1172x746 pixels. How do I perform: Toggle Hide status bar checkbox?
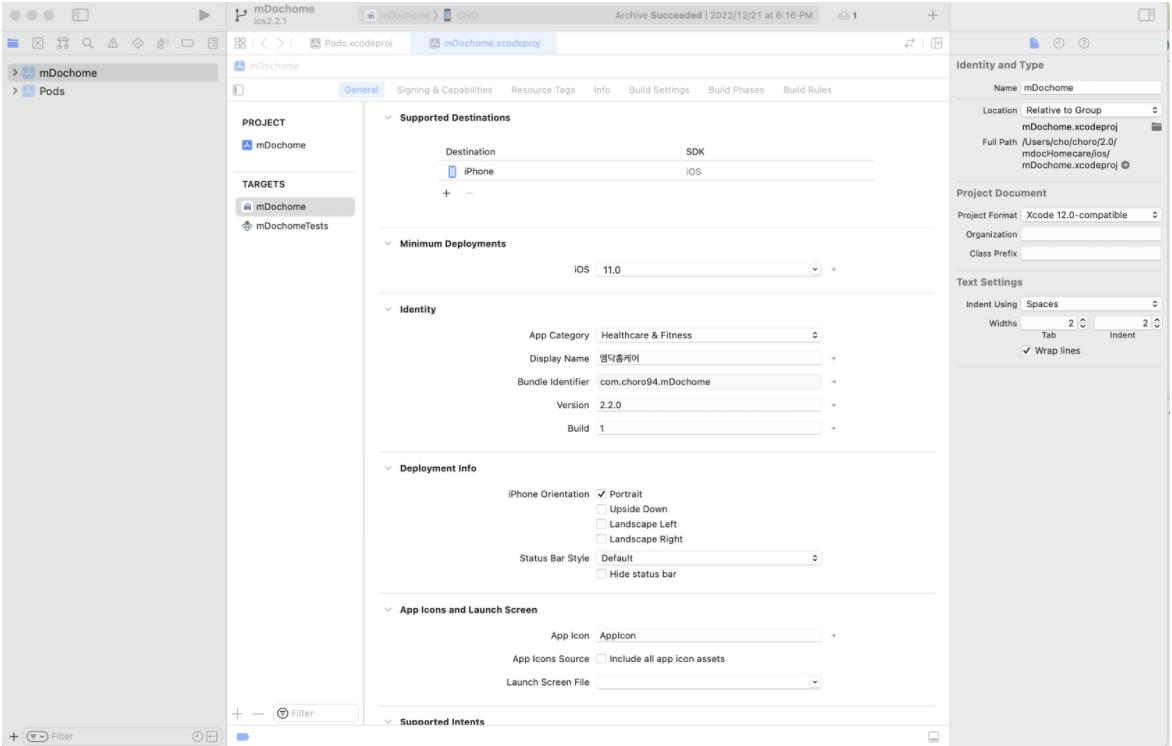tap(601, 574)
